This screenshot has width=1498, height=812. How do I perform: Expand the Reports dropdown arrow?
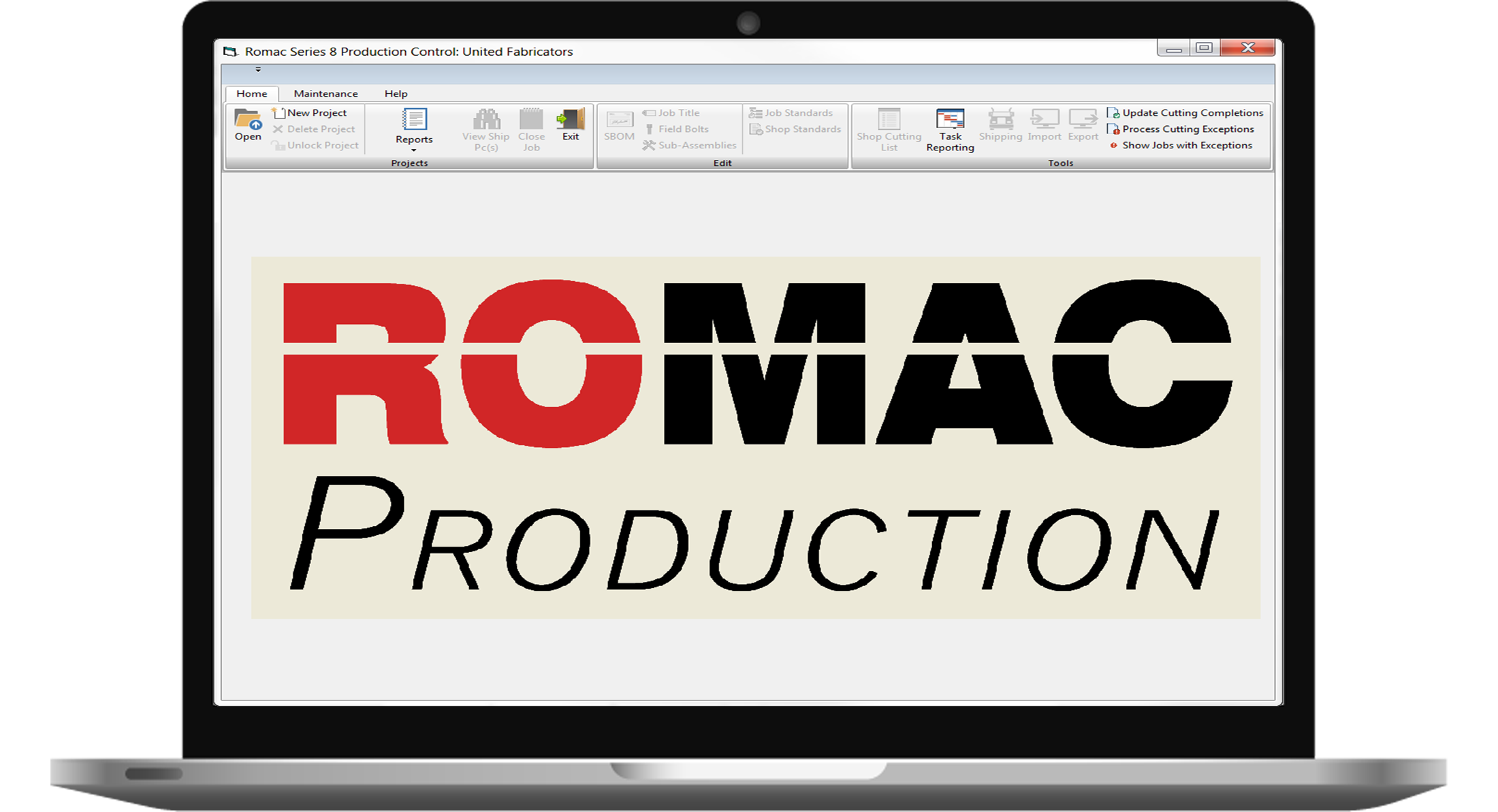click(413, 150)
